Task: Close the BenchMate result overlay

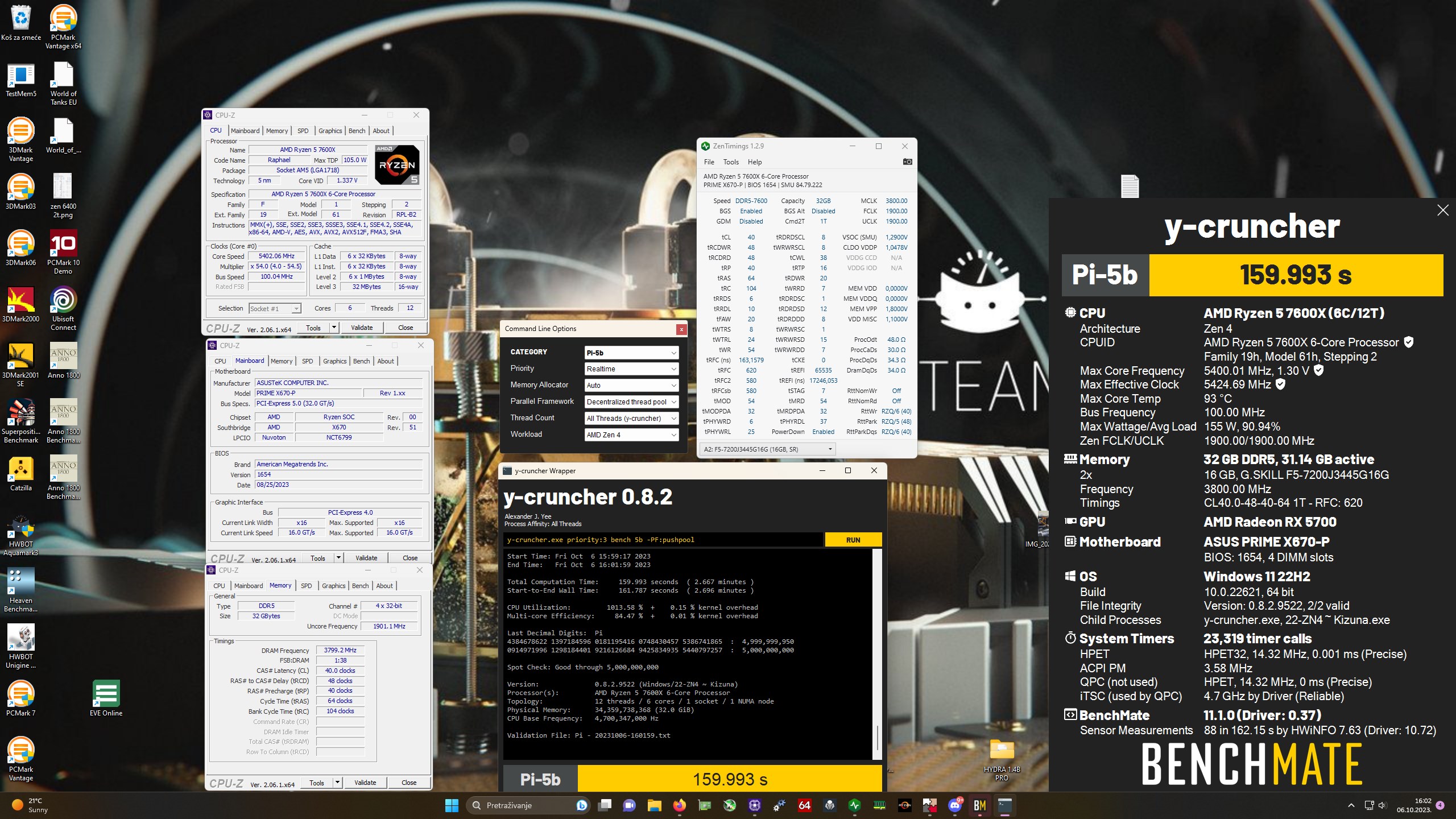Action: 1443,210
